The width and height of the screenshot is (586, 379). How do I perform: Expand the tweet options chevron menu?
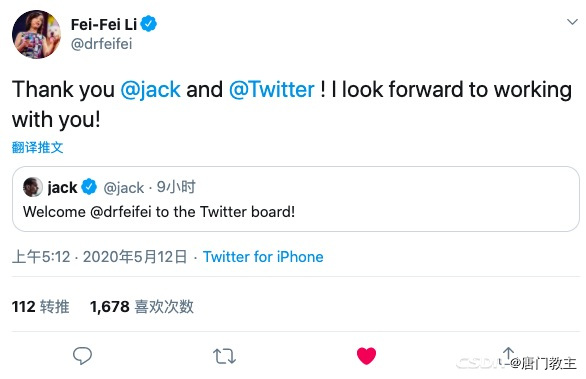click(x=572, y=22)
